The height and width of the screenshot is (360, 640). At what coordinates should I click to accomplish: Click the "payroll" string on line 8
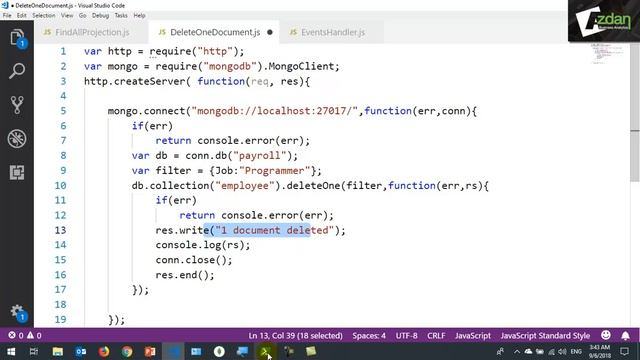pyautogui.click(x=260, y=156)
